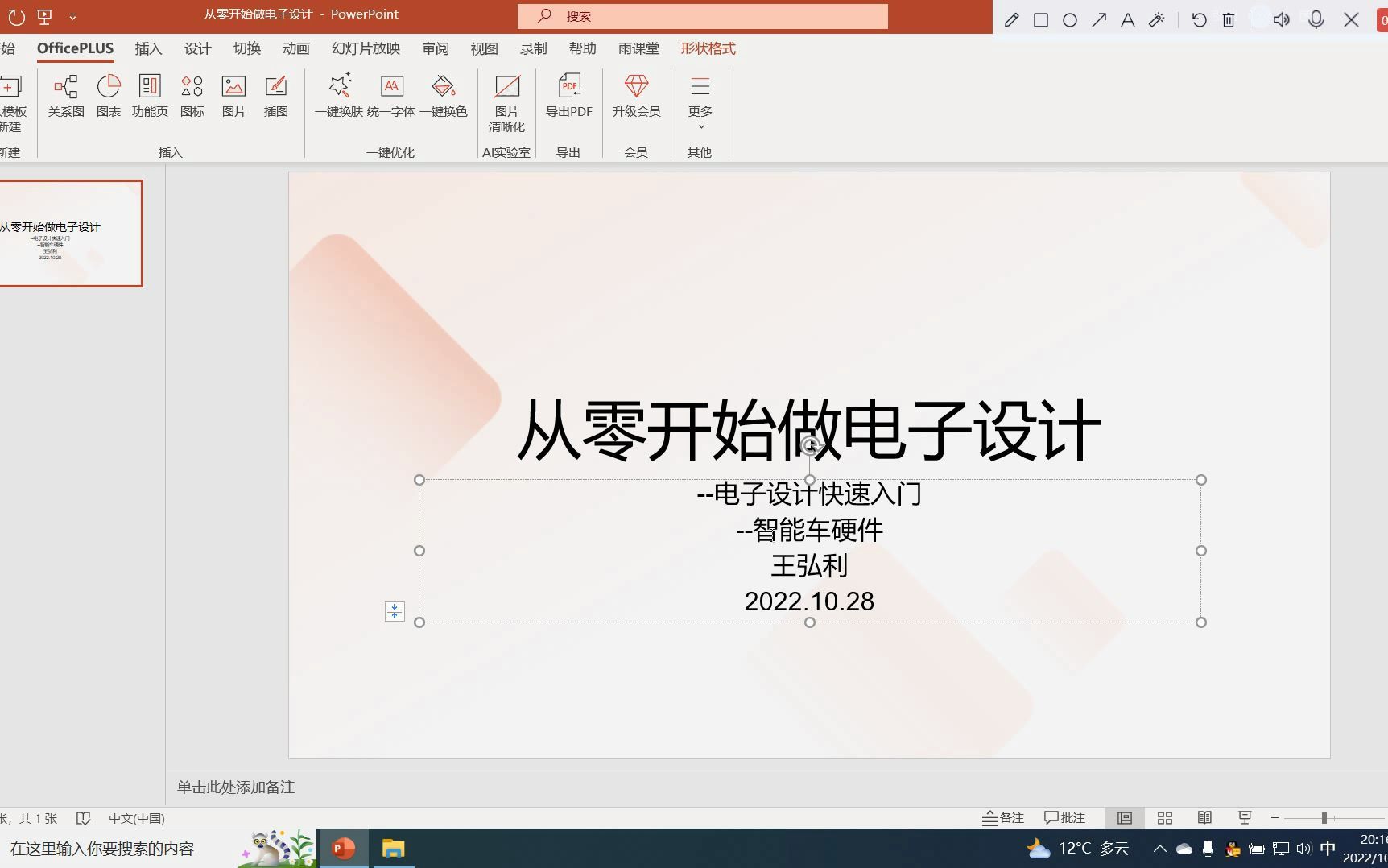Click the text line 王弘利

click(x=810, y=565)
